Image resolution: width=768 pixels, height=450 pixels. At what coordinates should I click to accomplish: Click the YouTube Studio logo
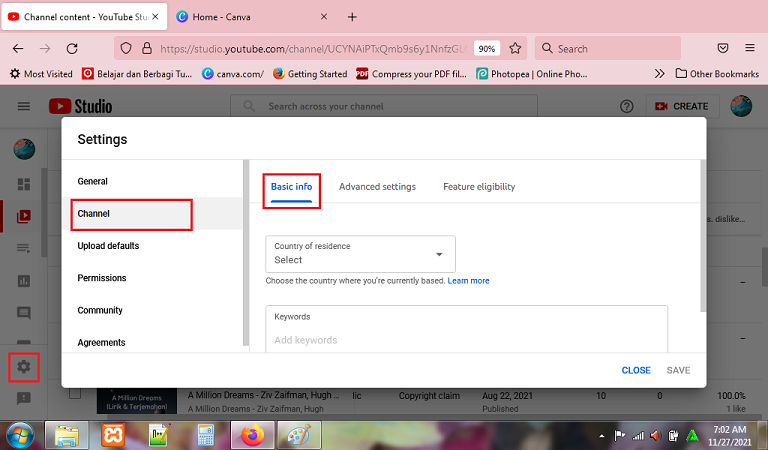pos(81,106)
